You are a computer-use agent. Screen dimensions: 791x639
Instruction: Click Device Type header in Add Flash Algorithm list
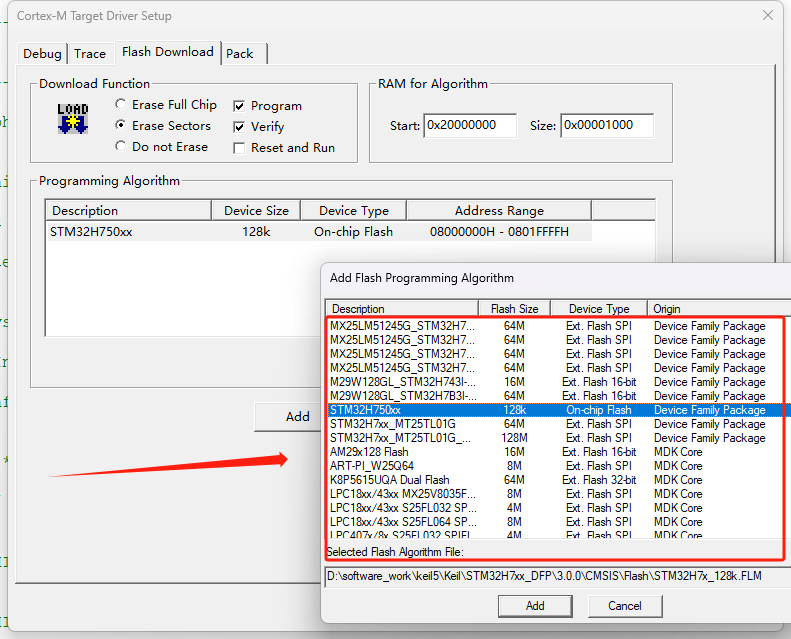(x=599, y=309)
